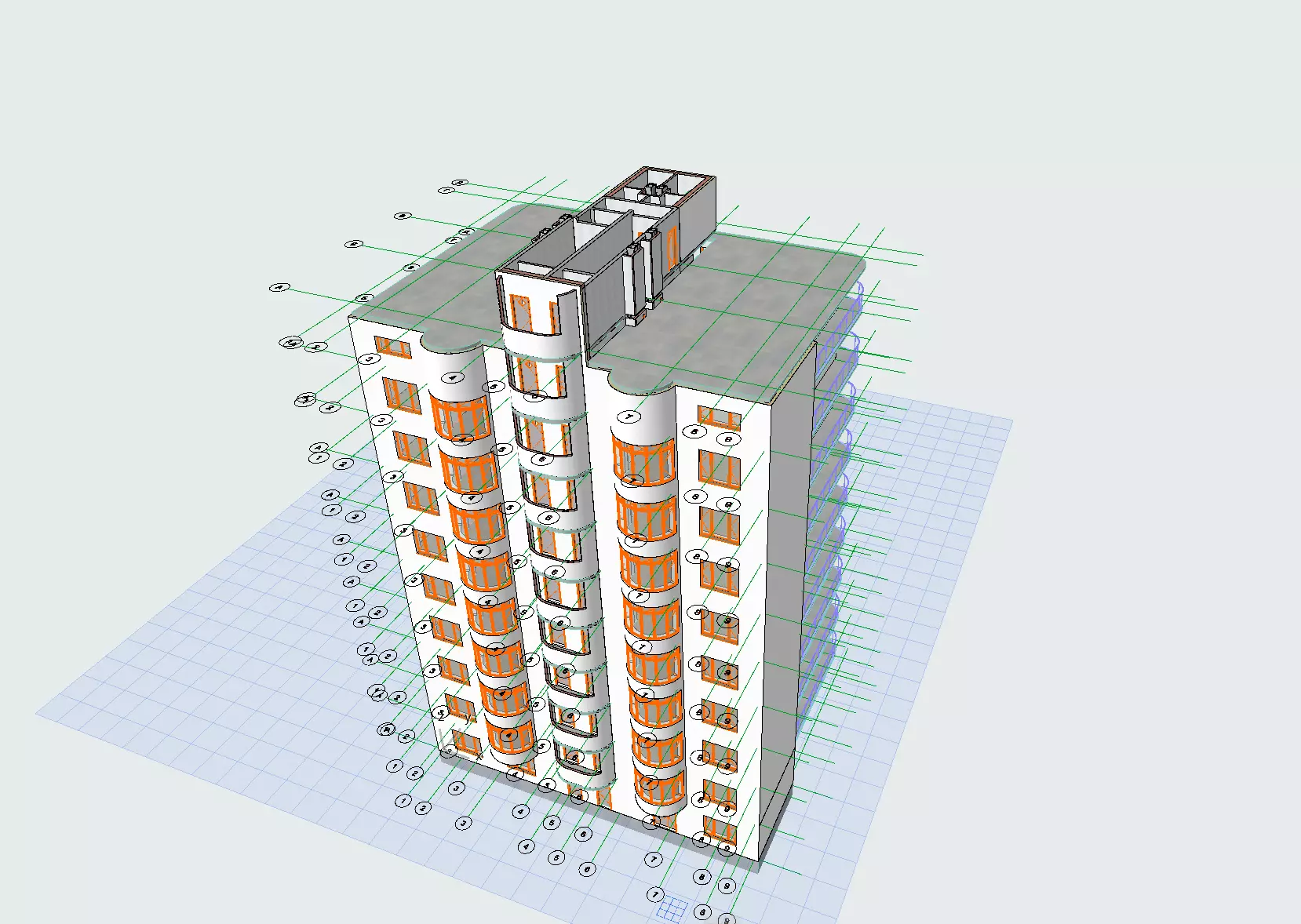Viewport: 1301px width, 924px height.
Task: Select the lowest grid marker 3 on the ground
Action: tap(465, 823)
